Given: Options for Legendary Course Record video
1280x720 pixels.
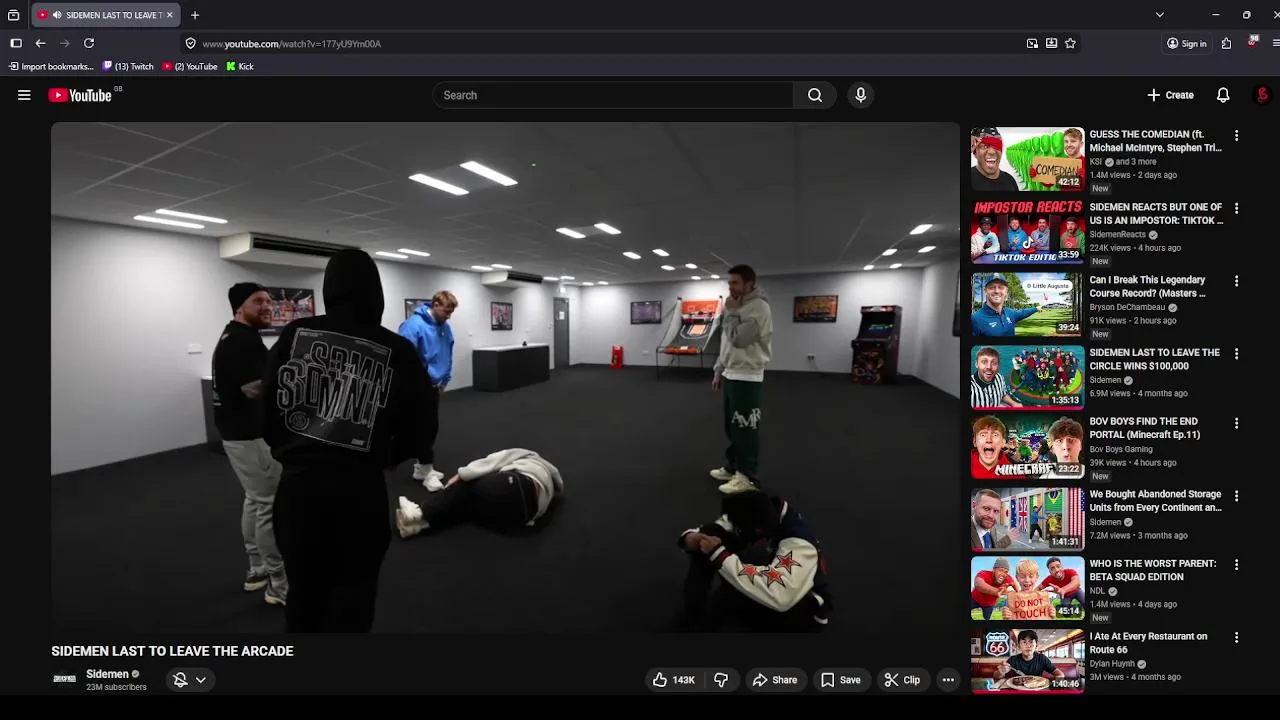Looking at the screenshot, I should [1236, 281].
